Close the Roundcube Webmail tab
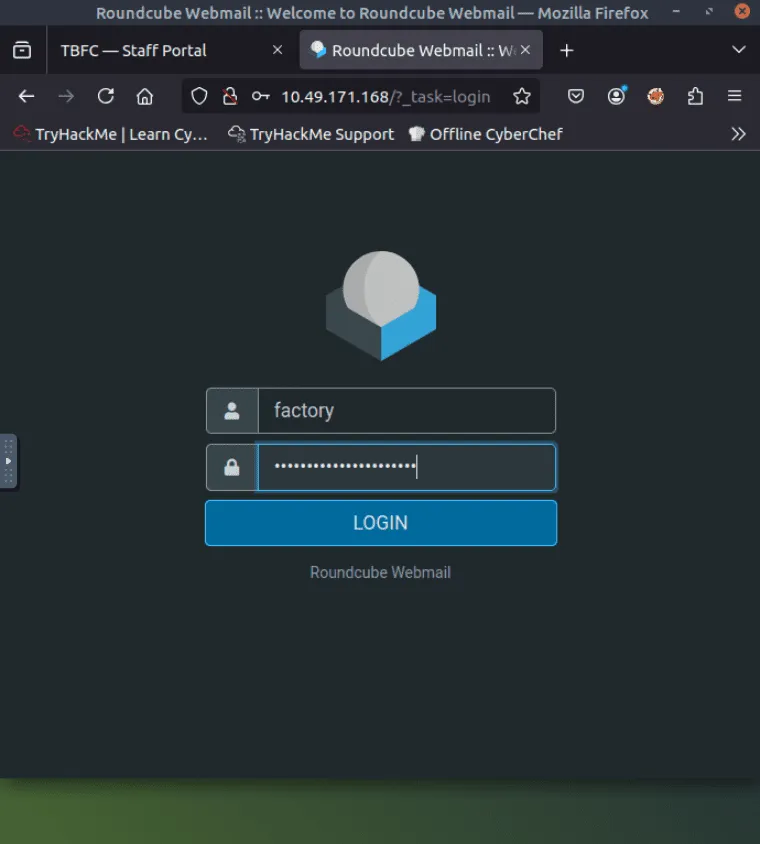Screen dimensions: 760x844 click(x=526, y=50)
